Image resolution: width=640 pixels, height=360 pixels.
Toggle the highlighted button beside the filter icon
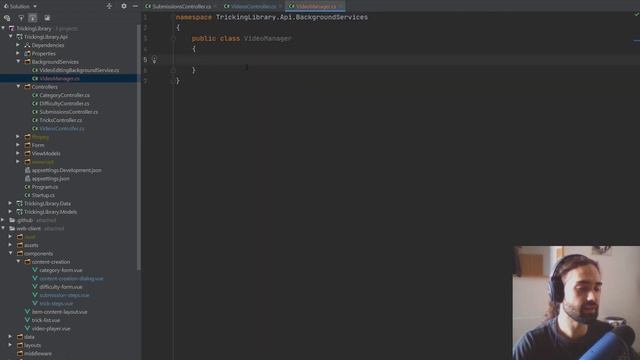[33, 18]
